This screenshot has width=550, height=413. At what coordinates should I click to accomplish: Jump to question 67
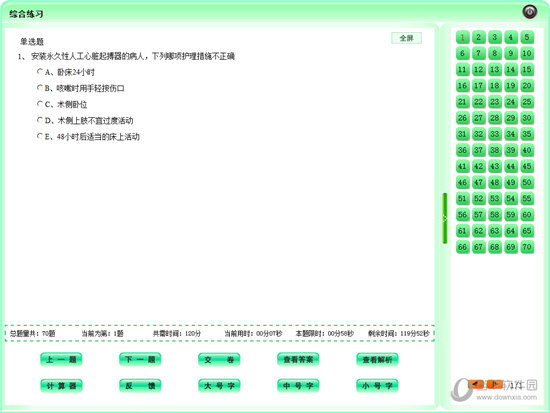[x=478, y=247]
